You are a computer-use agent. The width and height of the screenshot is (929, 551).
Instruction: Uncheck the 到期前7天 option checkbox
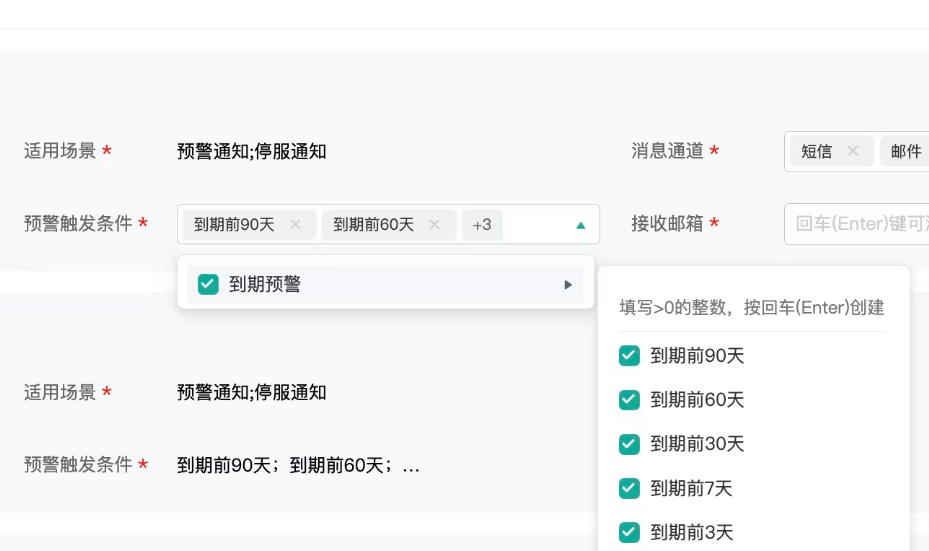629,488
